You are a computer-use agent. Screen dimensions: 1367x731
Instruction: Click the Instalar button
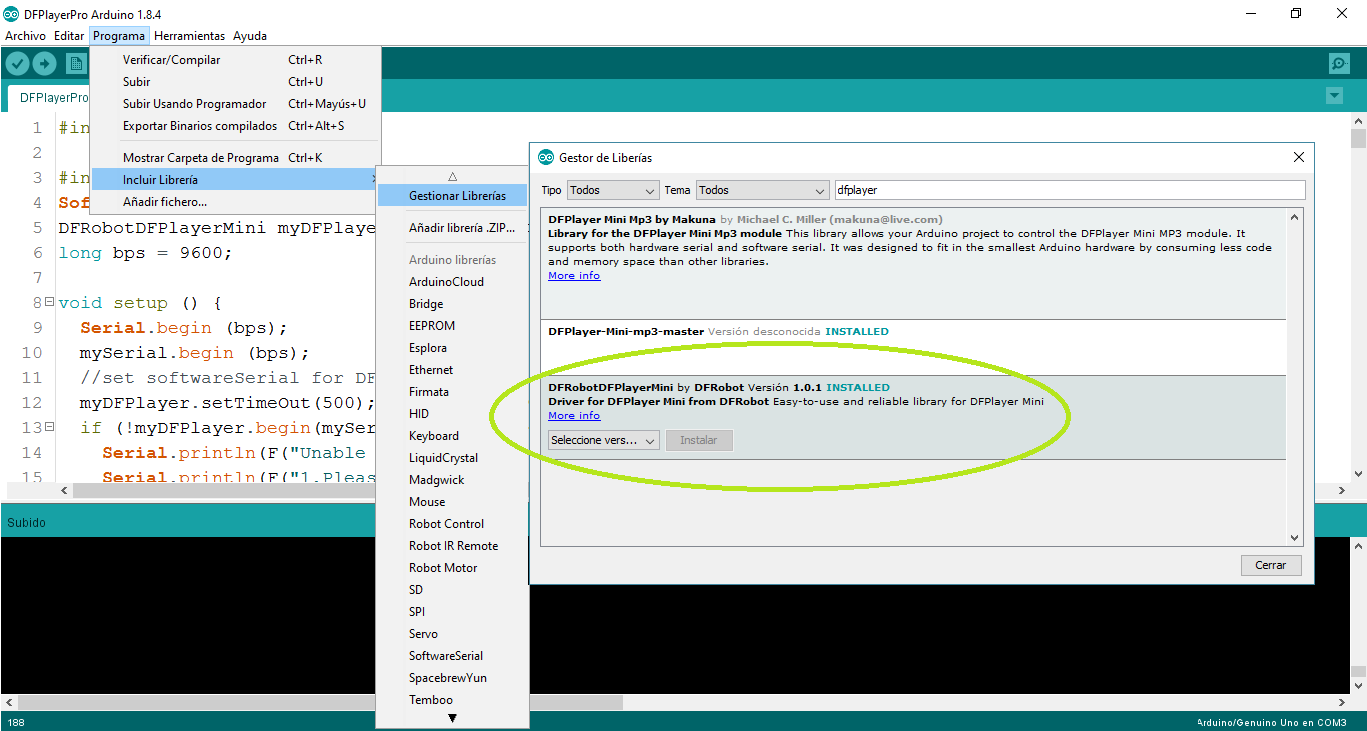click(699, 440)
